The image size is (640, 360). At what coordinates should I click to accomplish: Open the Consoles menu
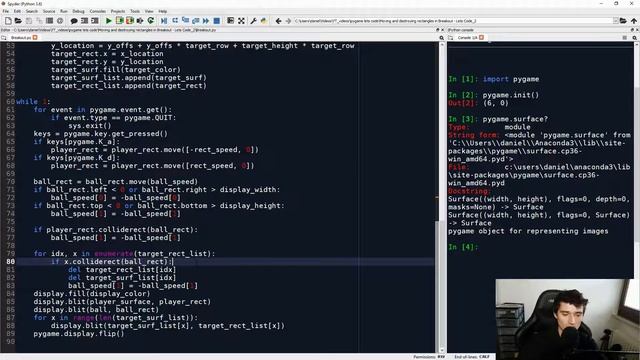pyautogui.click(x=98, y=11)
